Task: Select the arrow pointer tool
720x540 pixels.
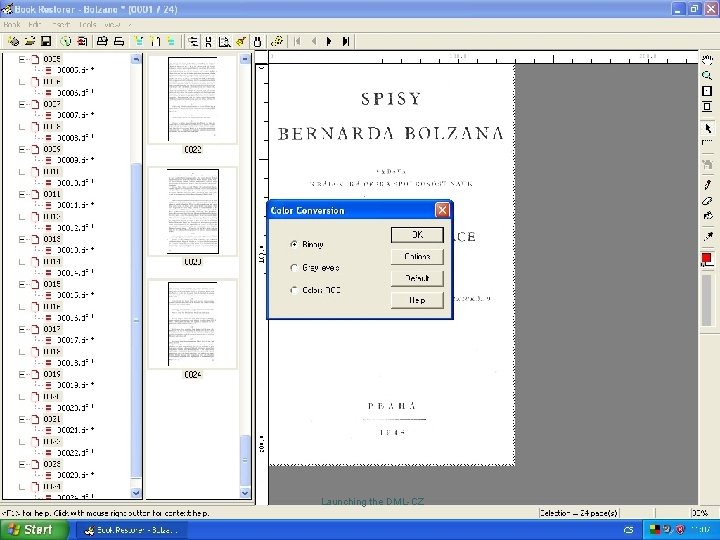Action: pyautogui.click(x=707, y=128)
